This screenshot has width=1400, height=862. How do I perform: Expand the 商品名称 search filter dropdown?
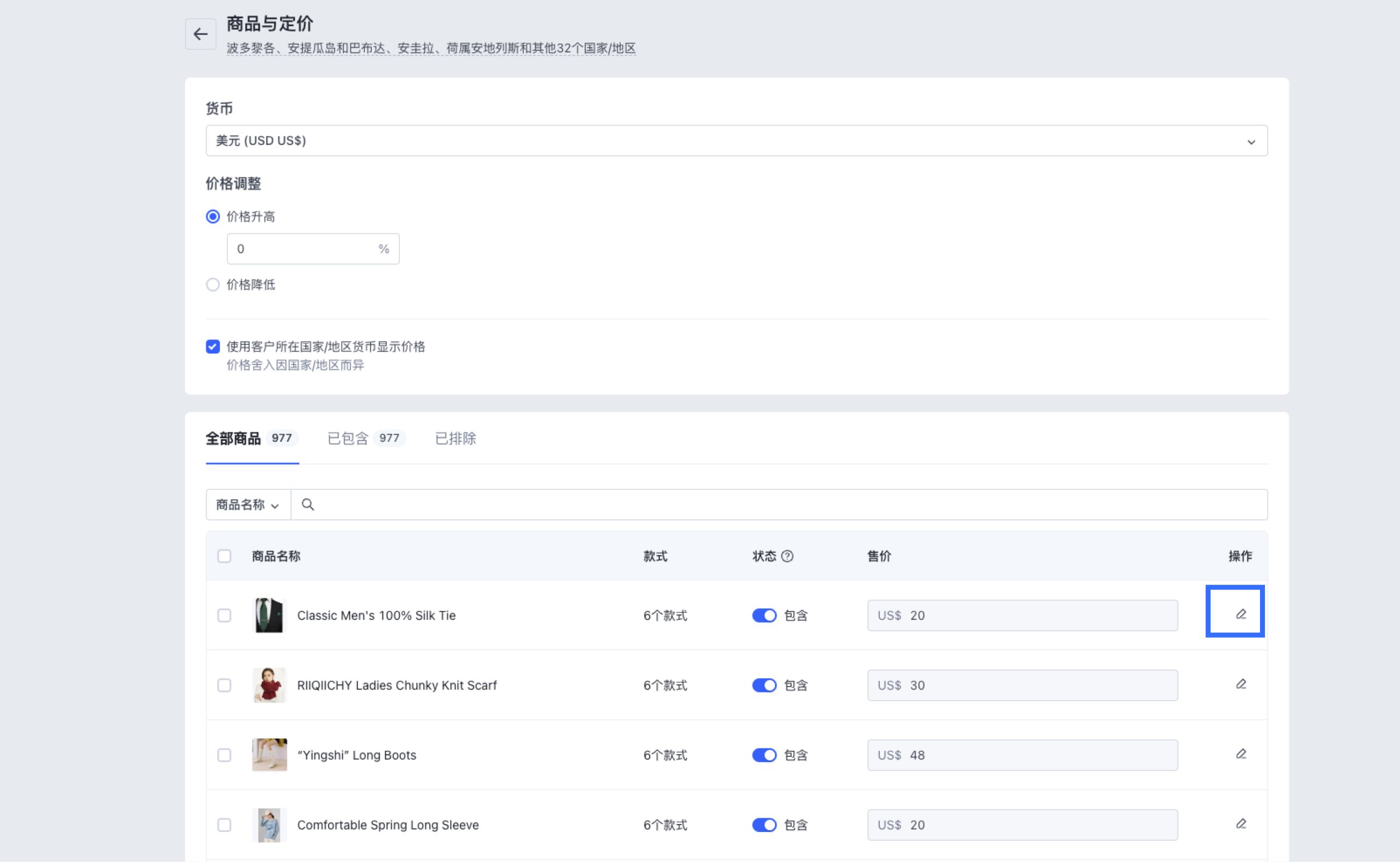(x=248, y=504)
